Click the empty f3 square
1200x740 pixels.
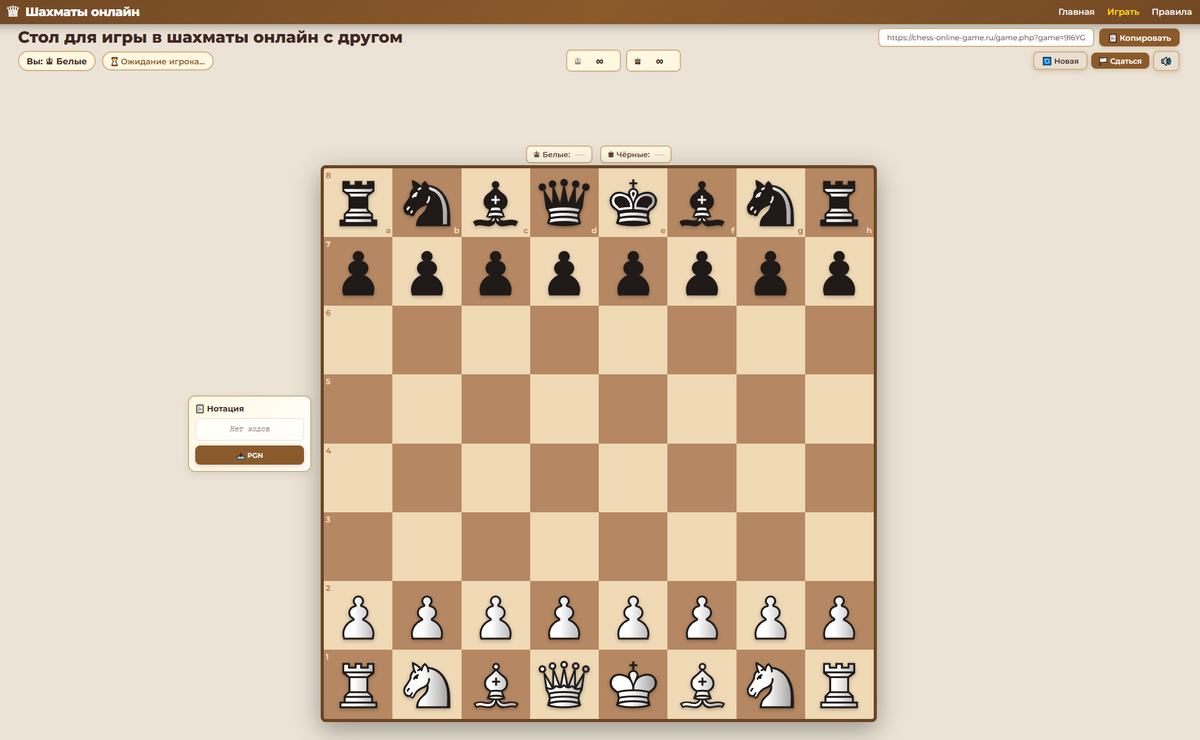(703, 547)
